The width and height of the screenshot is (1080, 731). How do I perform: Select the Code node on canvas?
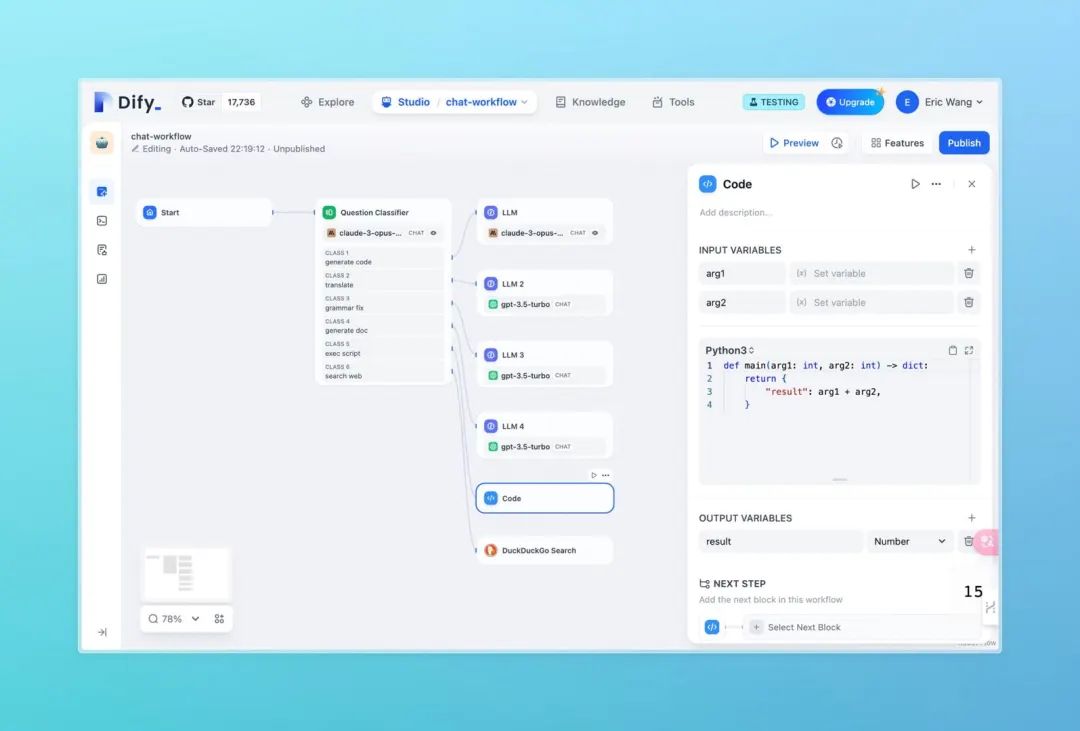coord(544,498)
